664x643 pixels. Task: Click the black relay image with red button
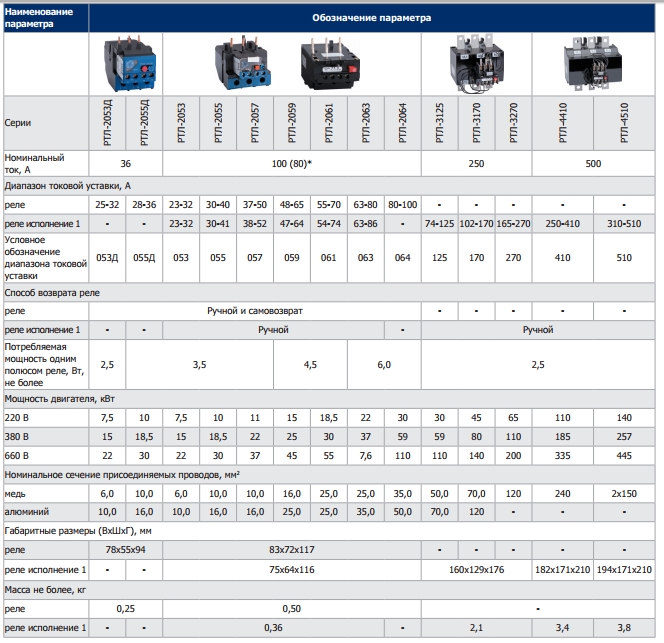pos(330,64)
